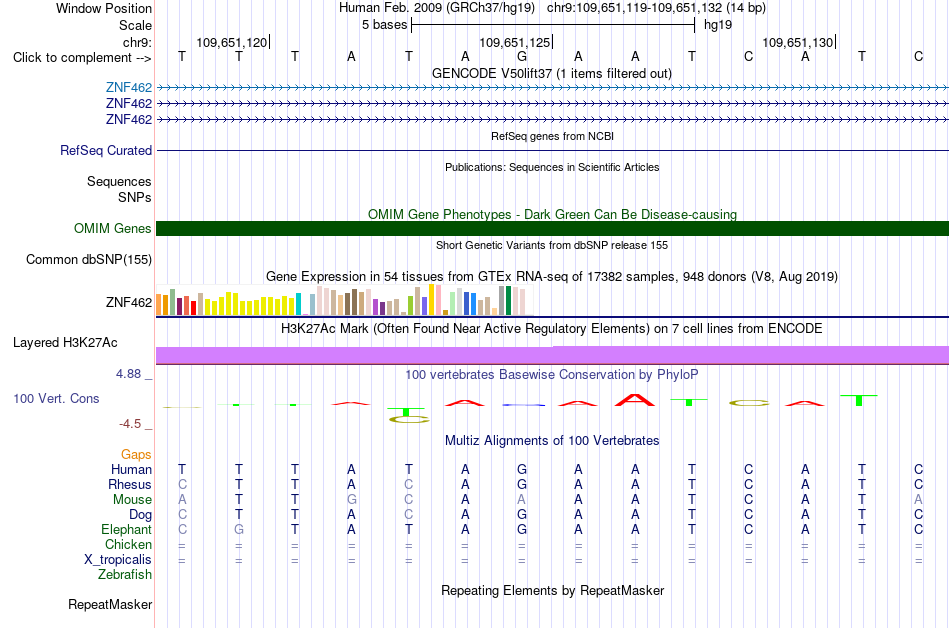Click the G base in the reference sequence row
The height and width of the screenshot is (628, 950).
[522, 56]
